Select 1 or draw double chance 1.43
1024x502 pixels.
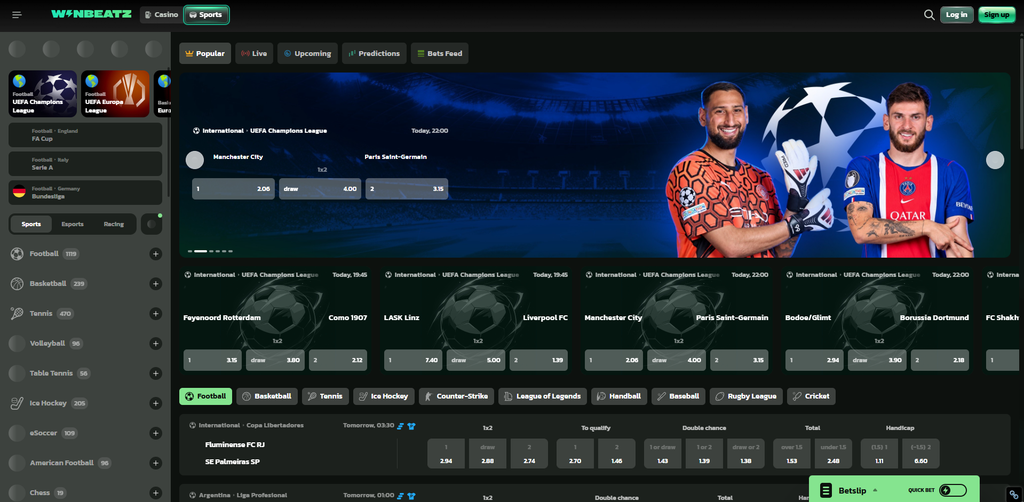click(x=662, y=454)
